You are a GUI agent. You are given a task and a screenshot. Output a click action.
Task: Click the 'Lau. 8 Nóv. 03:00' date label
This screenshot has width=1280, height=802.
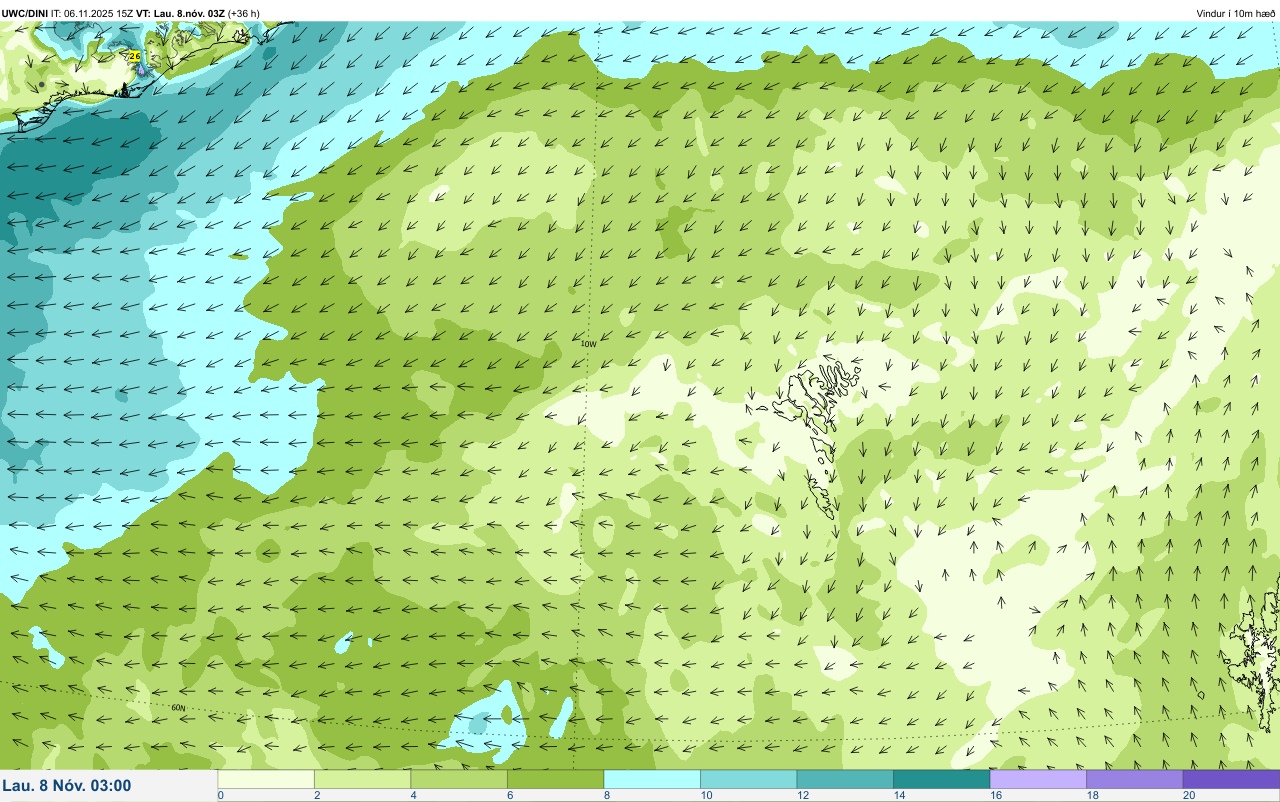[67, 785]
